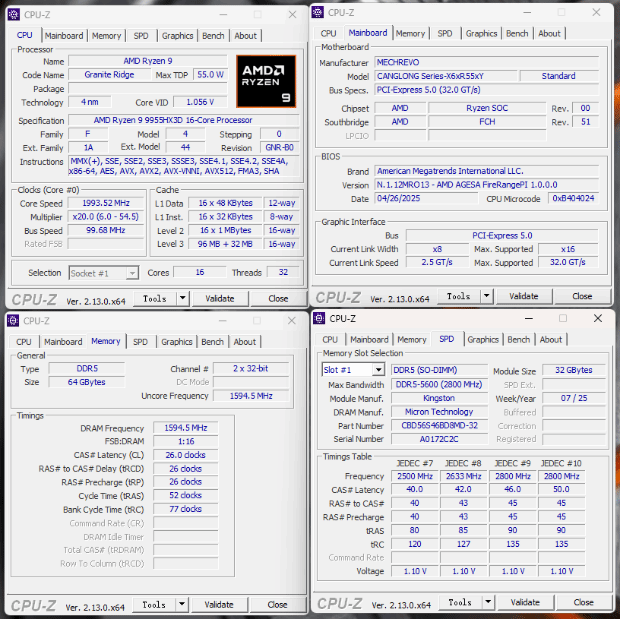Click the Revision value GNR-B0
620x619 pixels.
(x=279, y=148)
